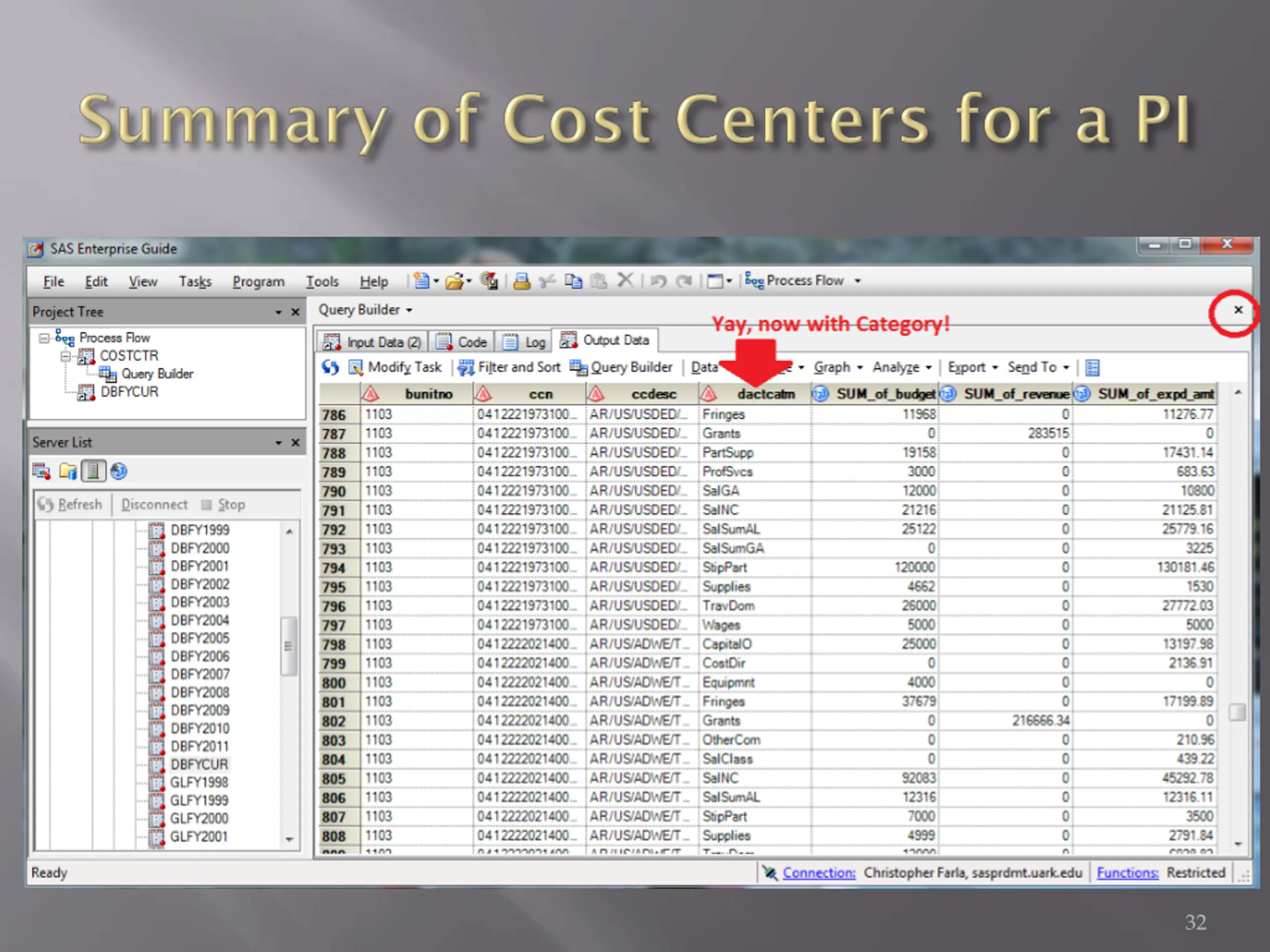1270x952 pixels.
Task: Open the Program menu
Action: [x=258, y=282]
